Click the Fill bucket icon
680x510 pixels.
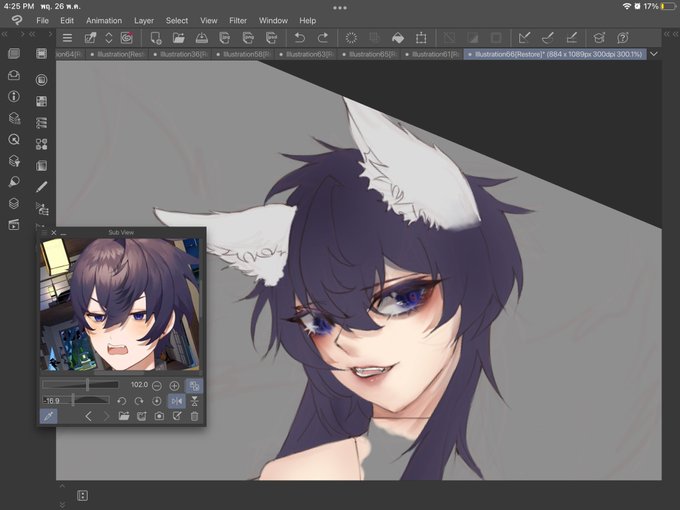click(x=398, y=38)
